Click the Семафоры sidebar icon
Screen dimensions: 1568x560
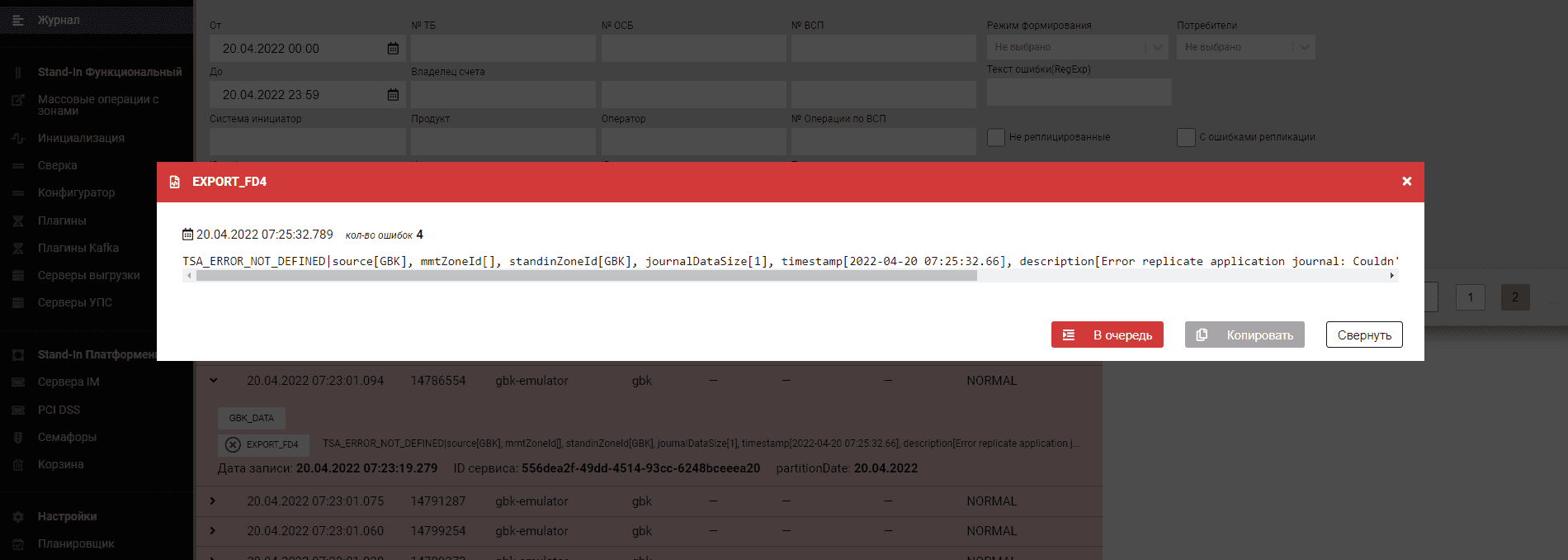tap(18, 438)
